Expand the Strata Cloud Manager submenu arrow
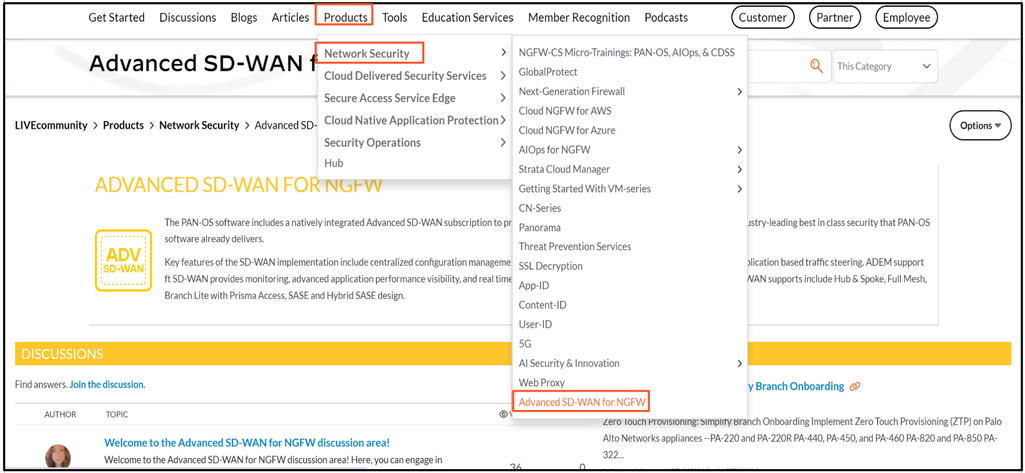Image resolution: width=1025 pixels, height=473 pixels. tap(739, 169)
